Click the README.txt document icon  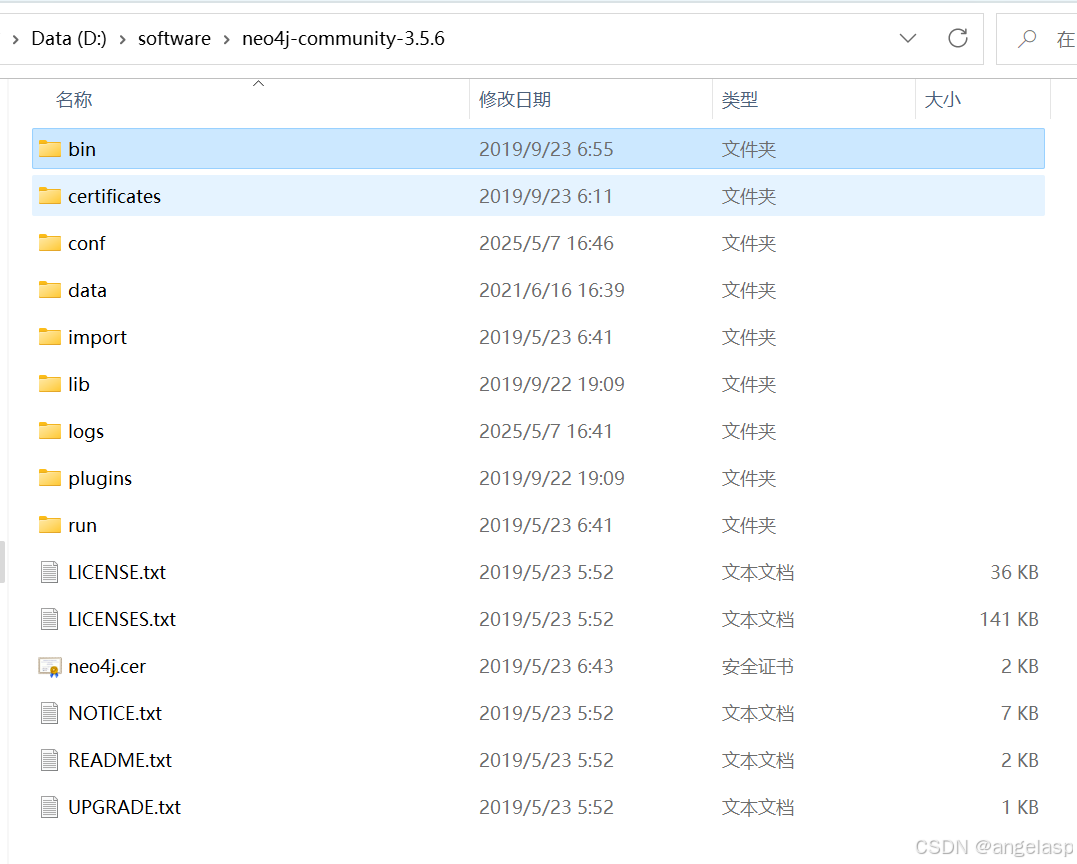pos(49,760)
